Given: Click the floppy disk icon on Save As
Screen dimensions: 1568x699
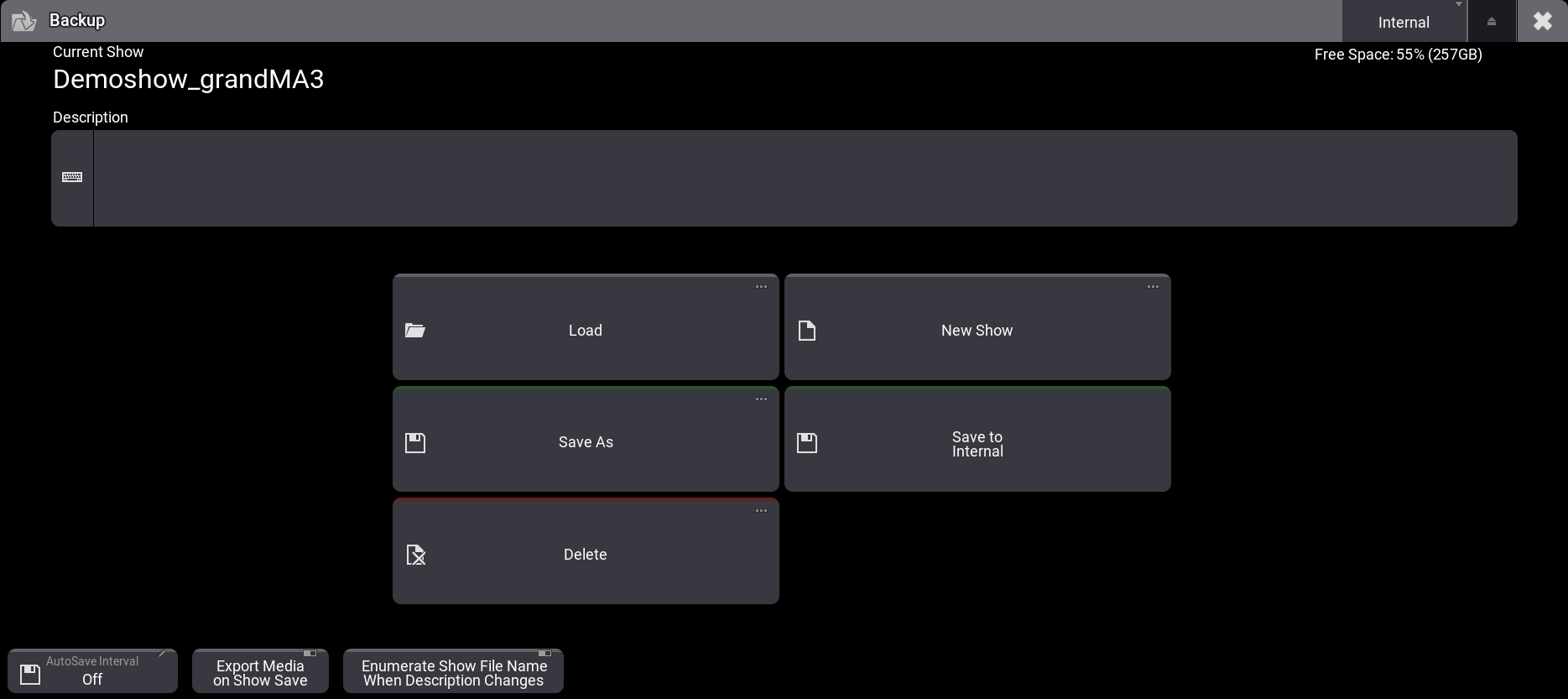Looking at the screenshot, I should click(415, 442).
